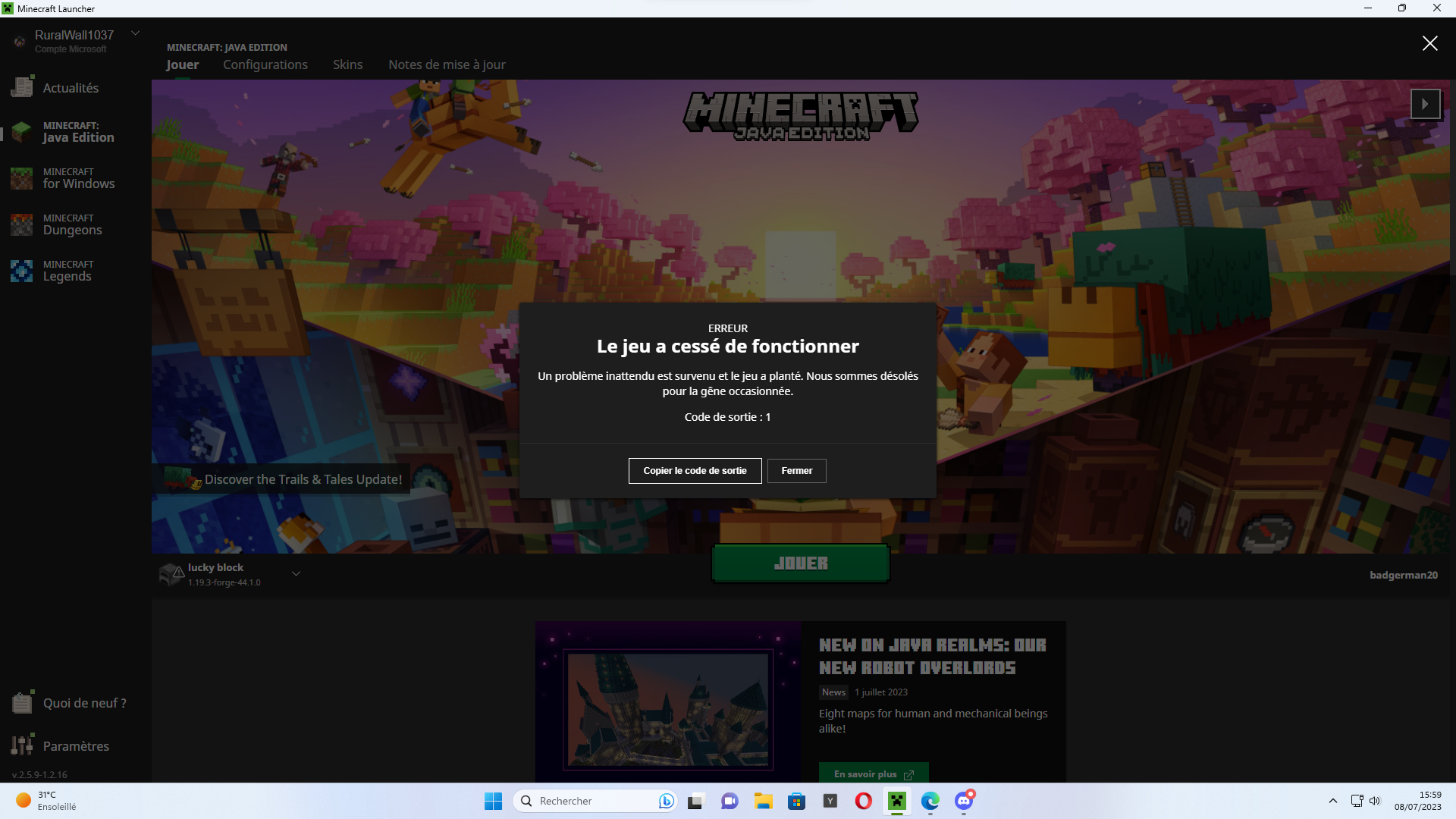This screenshot has height=819, width=1456.
Task: Switch to the Jouer tab
Action: point(183,65)
